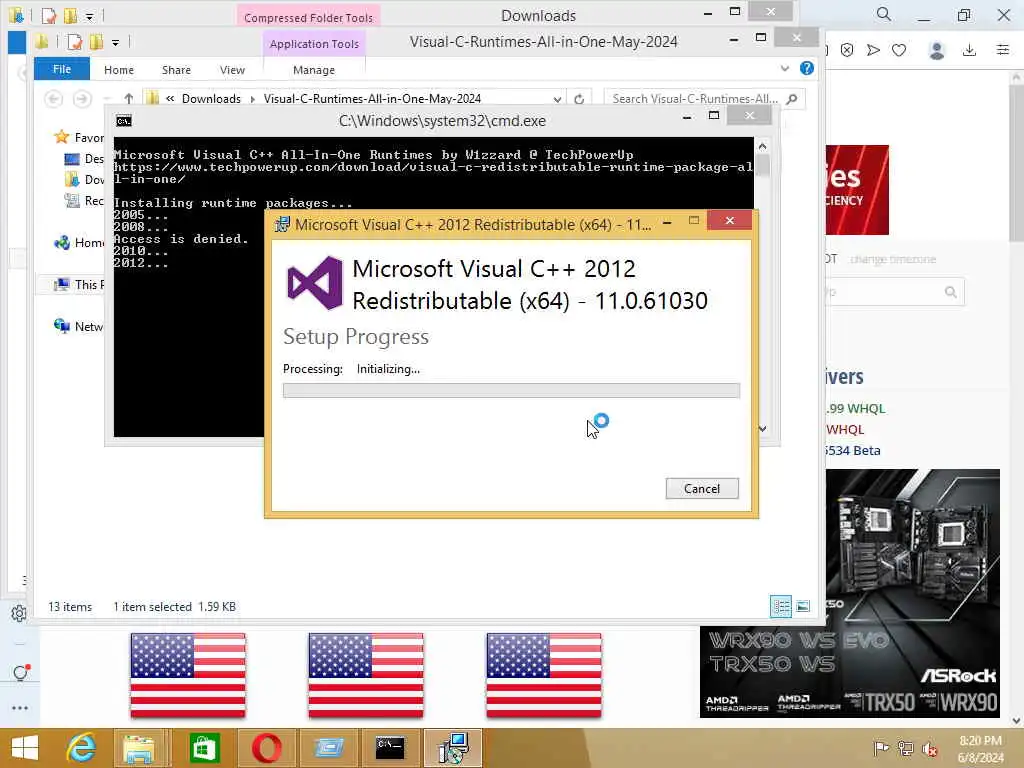Open Opera profile account icon
This screenshot has height=768, width=1024.
(937, 50)
